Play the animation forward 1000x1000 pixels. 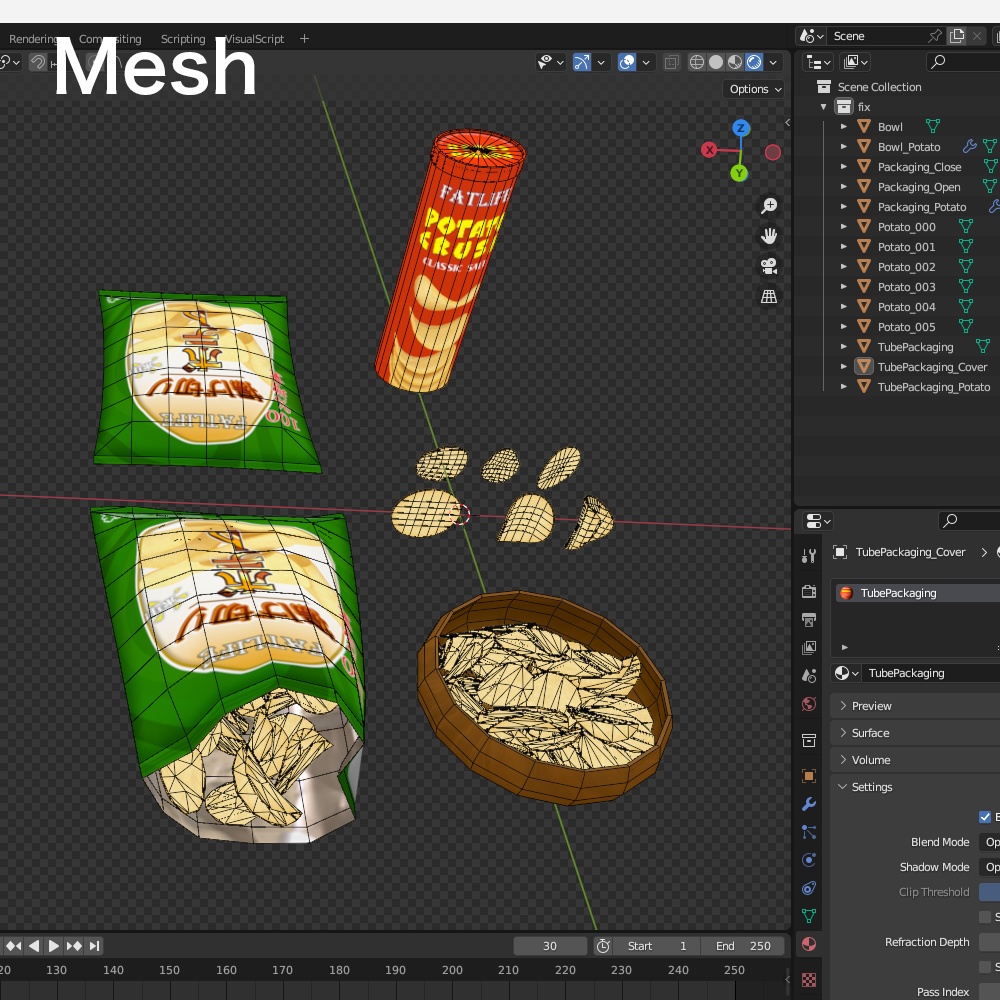[54, 946]
